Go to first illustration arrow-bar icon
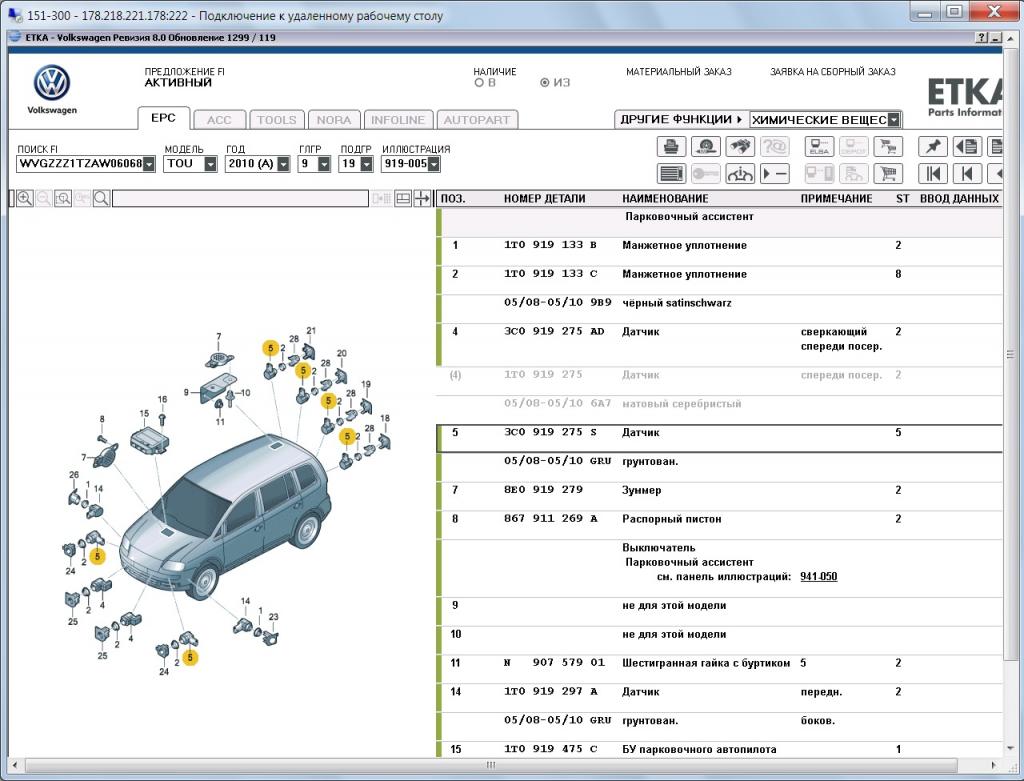The height and width of the screenshot is (781, 1024). [x=932, y=174]
